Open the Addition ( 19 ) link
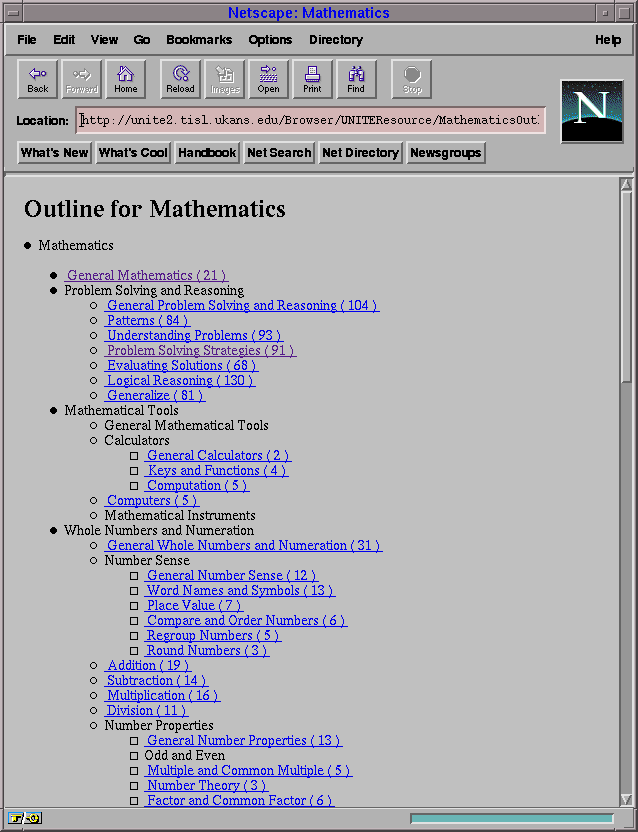This screenshot has width=638, height=832. click(x=148, y=665)
